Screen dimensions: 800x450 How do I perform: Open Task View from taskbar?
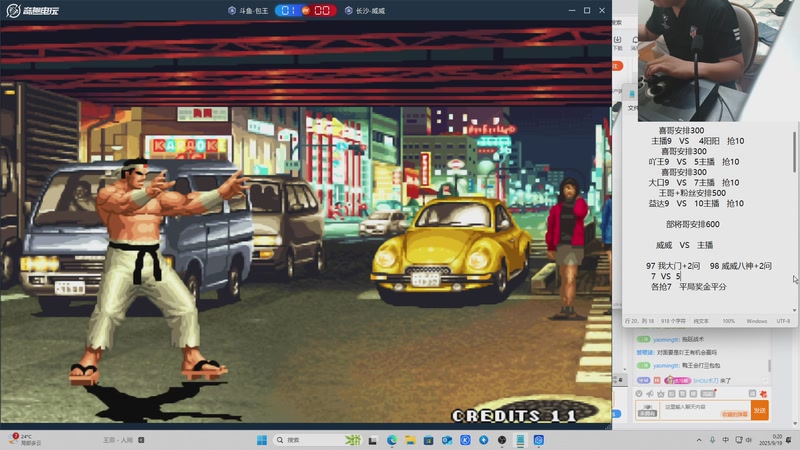tap(373, 440)
